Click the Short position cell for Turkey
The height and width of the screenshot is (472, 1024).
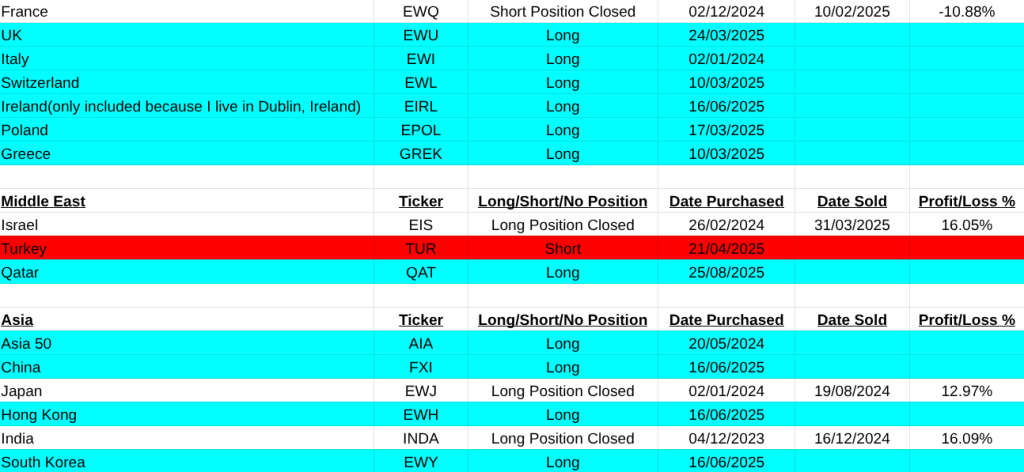click(562, 248)
